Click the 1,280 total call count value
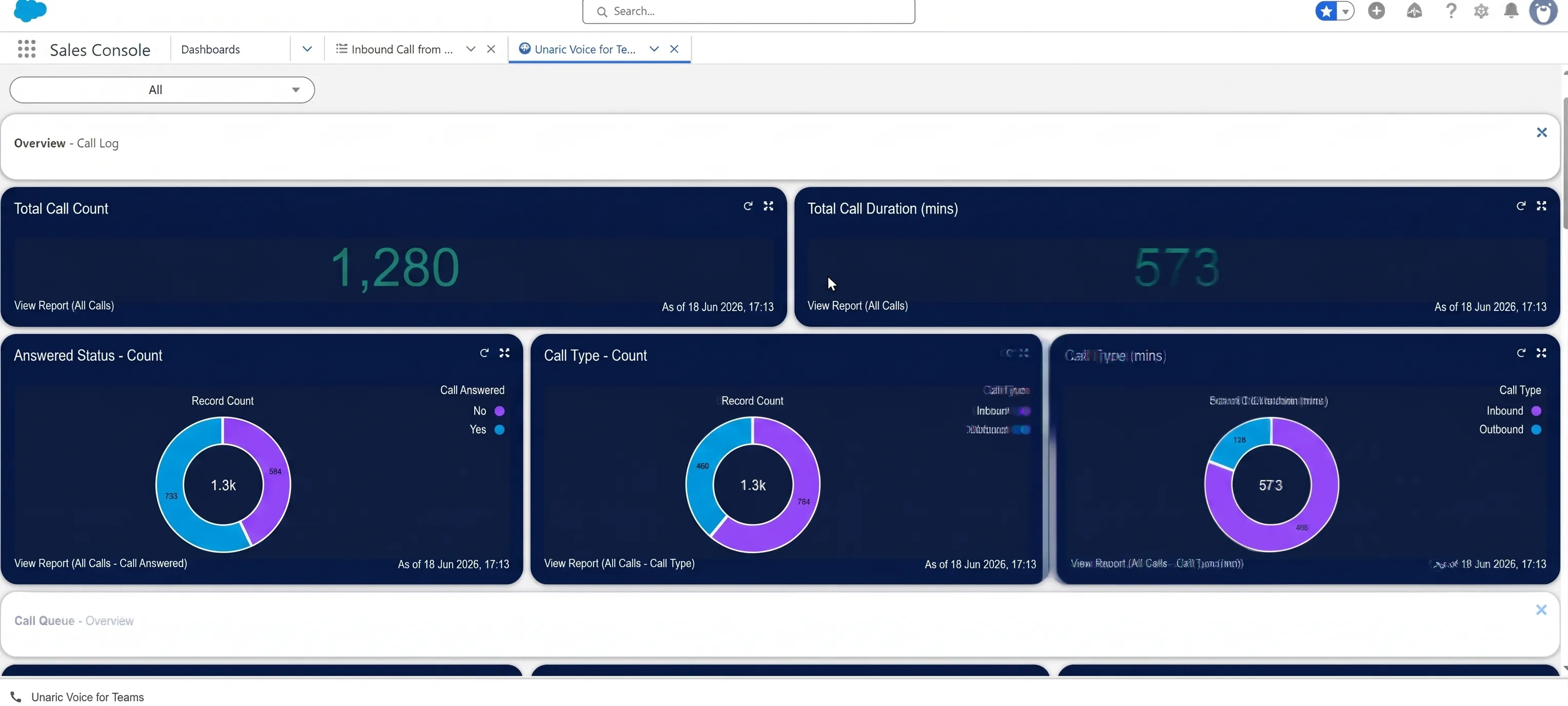Screen dimensions: 1568x706 pyautogui.click(x=395, y=267)
